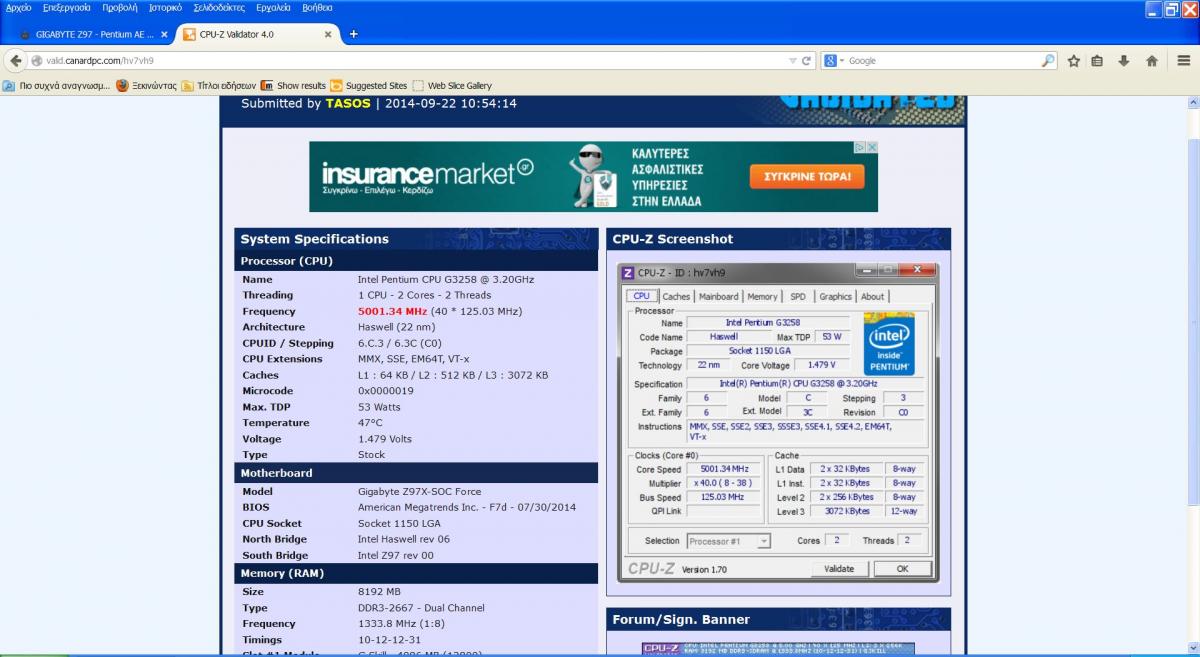Viewport: 1200px width, 657px height.
Task: Click the site identity globe icon
Action: click(37, 60)
